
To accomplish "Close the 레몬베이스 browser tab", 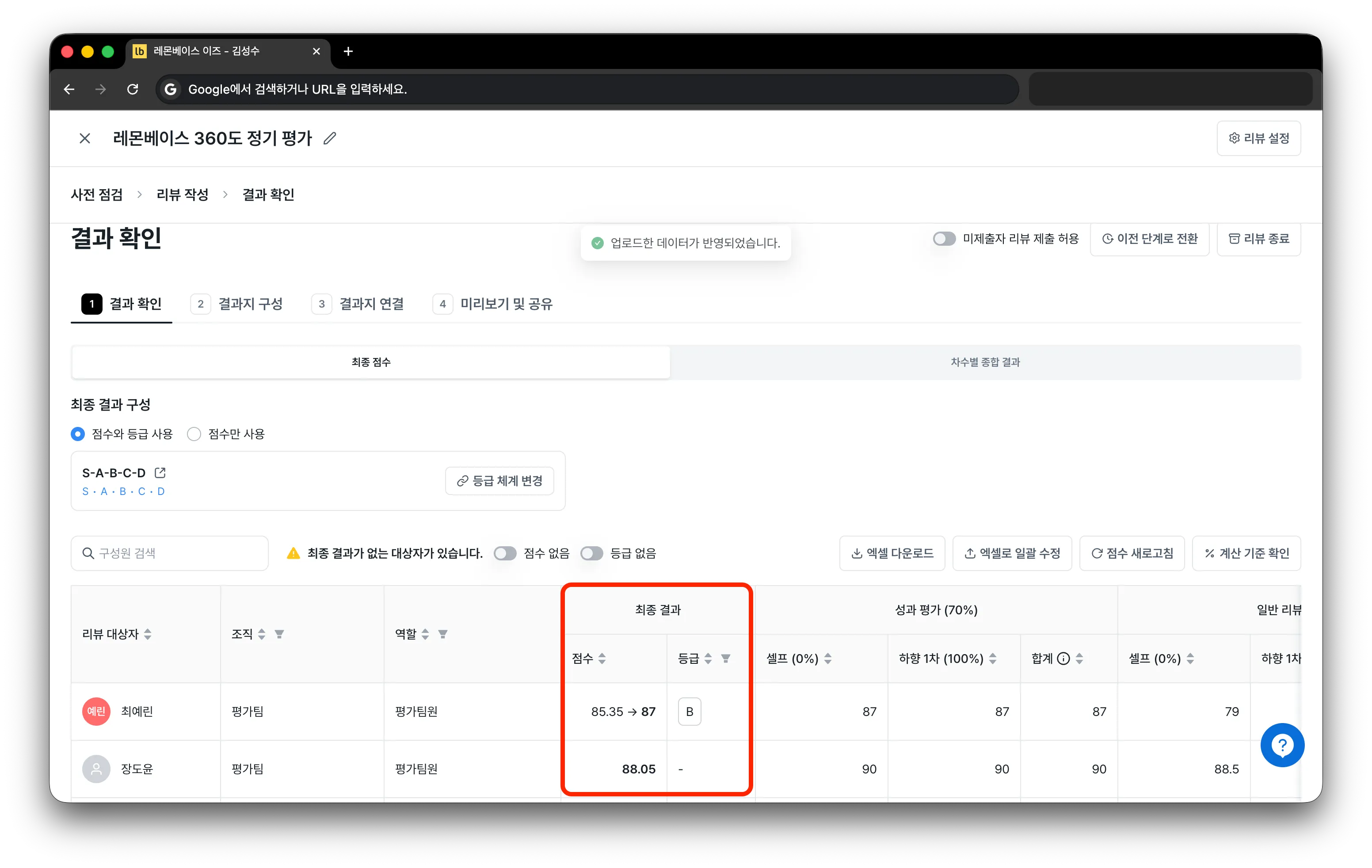I will pyautogui.click(x=316, y=51).
